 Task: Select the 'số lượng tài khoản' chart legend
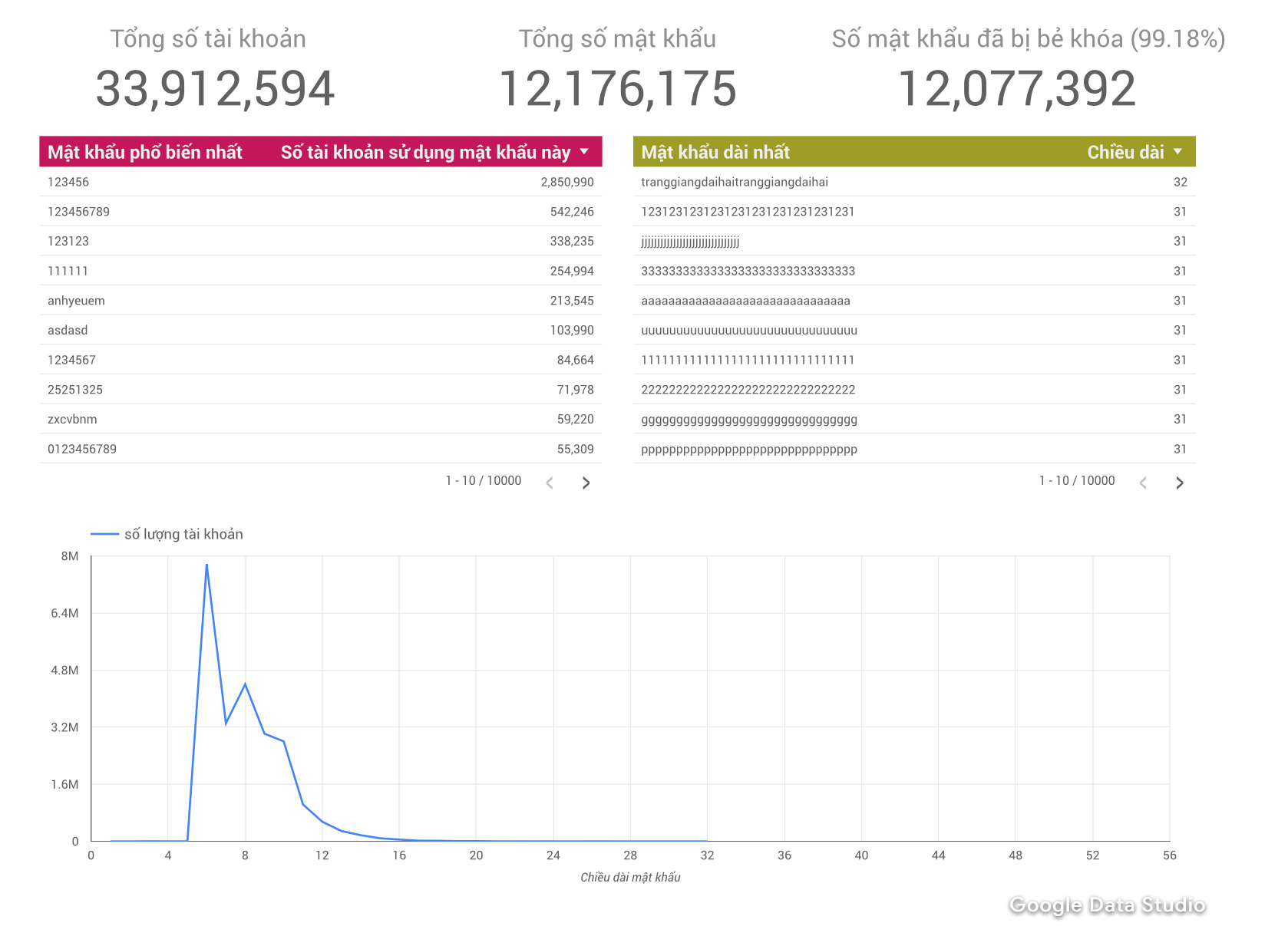pyautogui.click(x=167, y=534)
